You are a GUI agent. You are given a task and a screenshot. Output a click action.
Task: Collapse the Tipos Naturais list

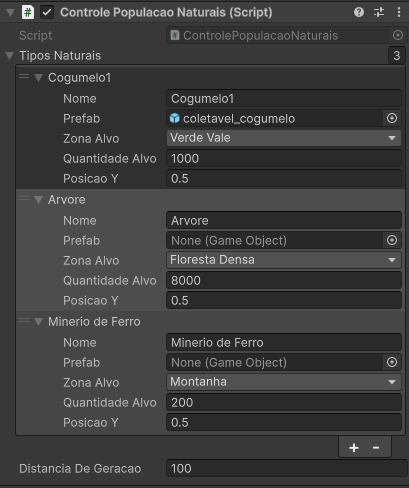[x=10, y=56]
